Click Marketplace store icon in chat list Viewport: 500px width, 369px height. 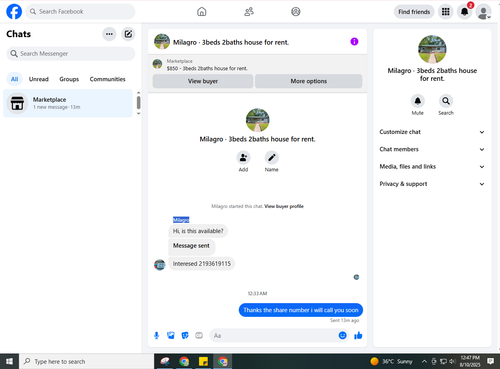click(17, 103)
